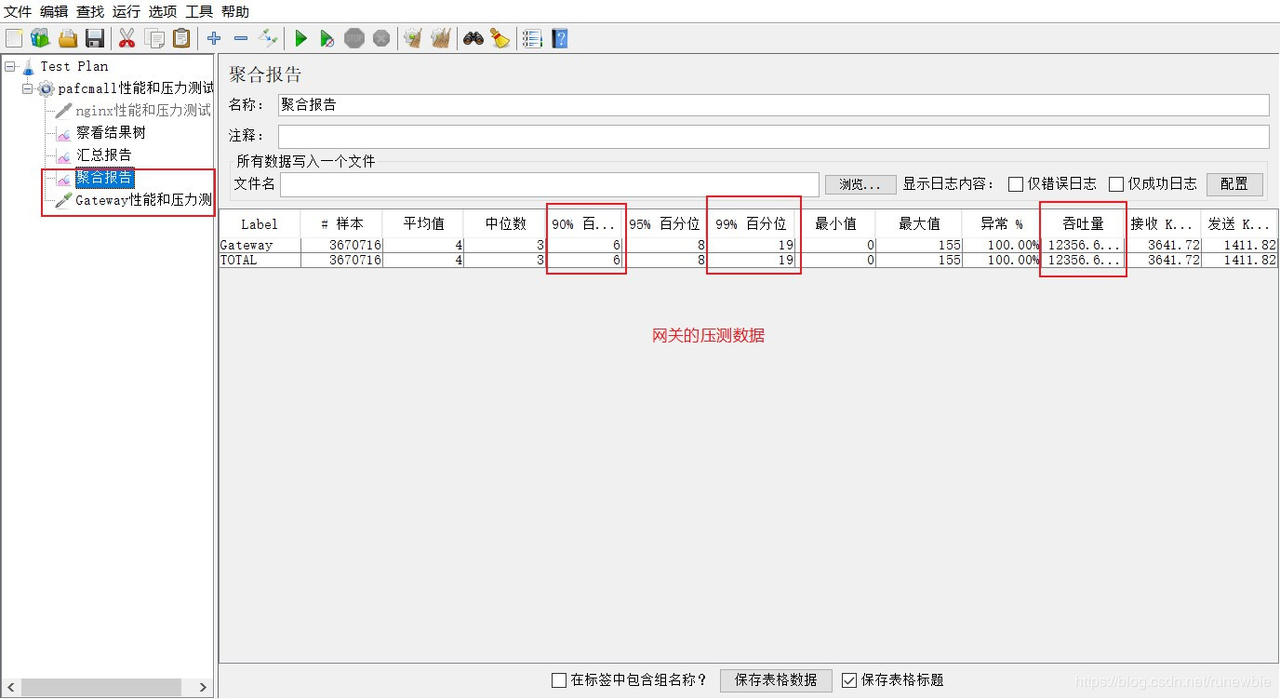Click the 配置 button

pos(1235,184)
